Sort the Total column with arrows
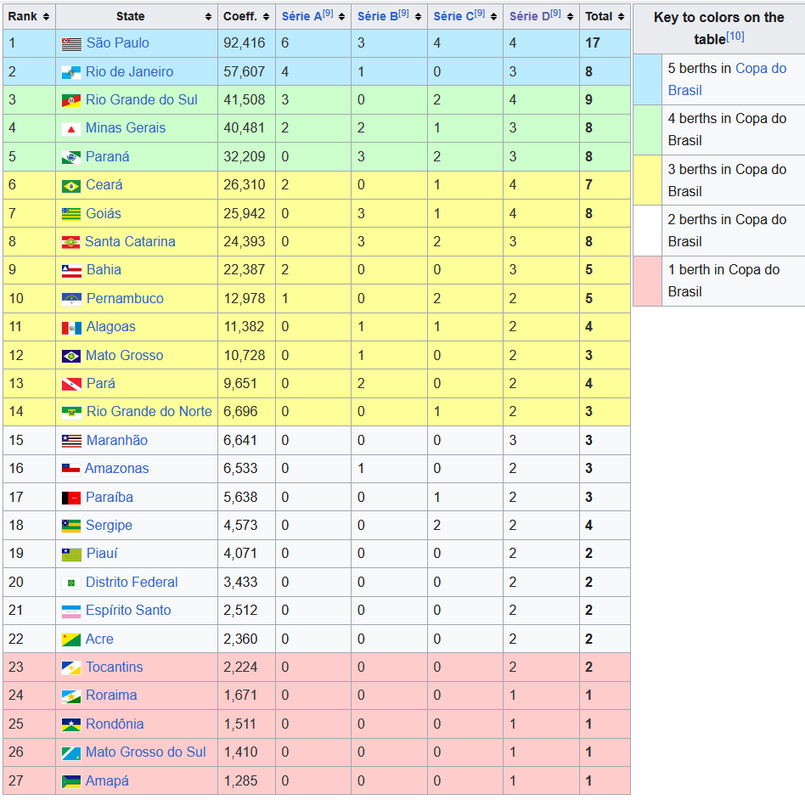This screenshot has width=805, height=800. [621, 16]
